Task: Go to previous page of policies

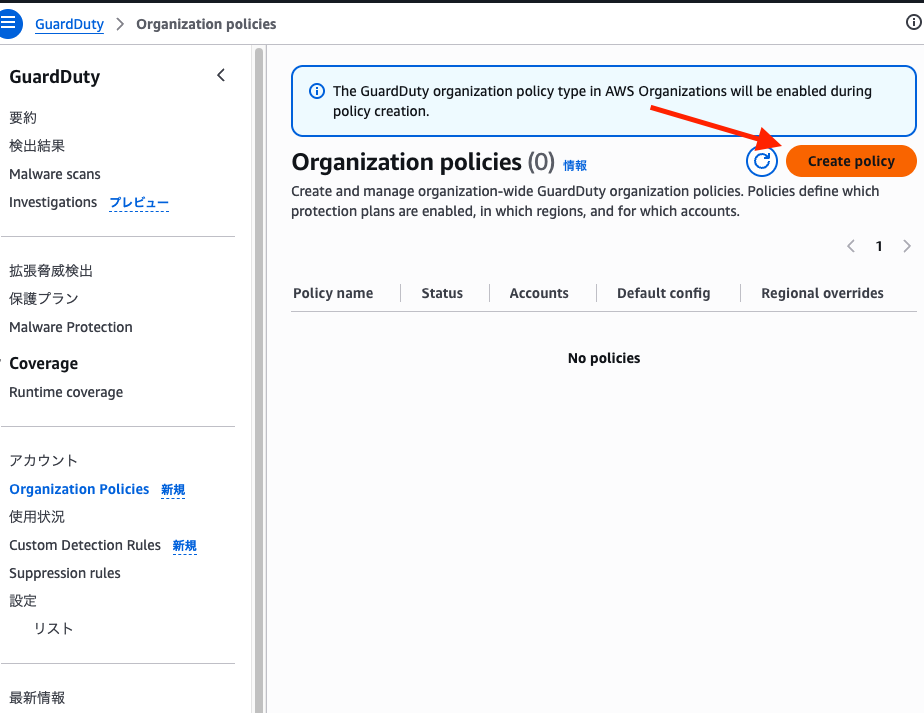Action: [x=850, y=246]
